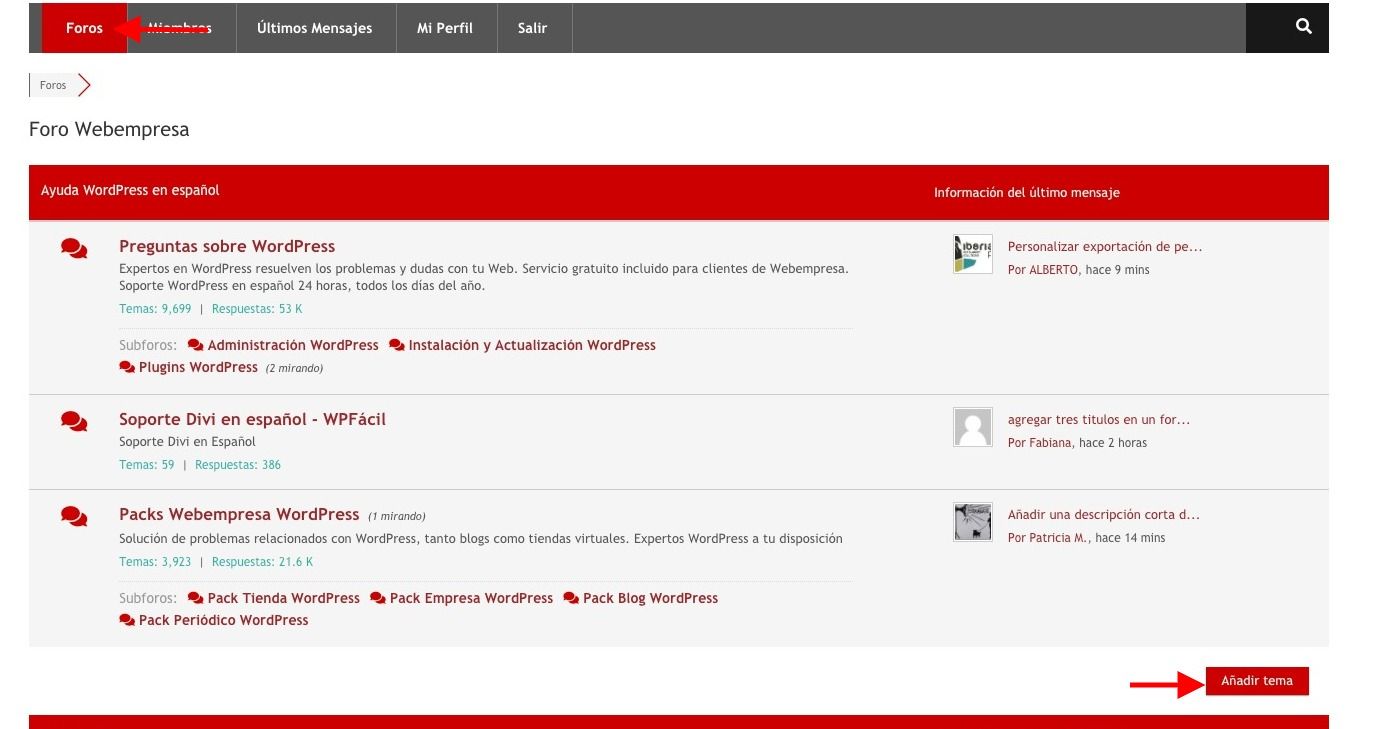Open Patricia M.'s avatar thumbnail
This screenshot has width=1393, height=729.
[973, 522]
